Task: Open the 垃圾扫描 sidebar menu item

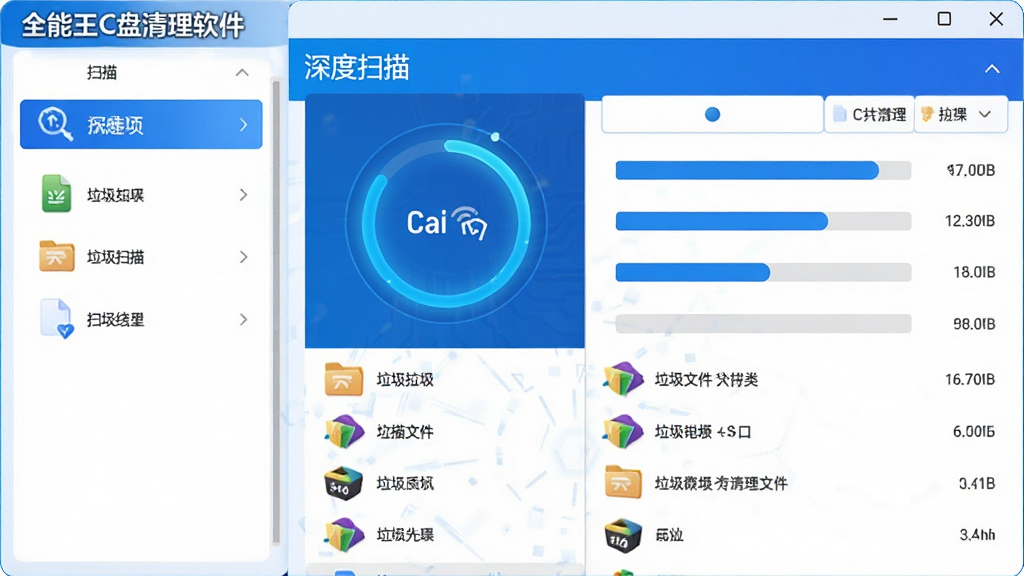Action: [141, 257]
